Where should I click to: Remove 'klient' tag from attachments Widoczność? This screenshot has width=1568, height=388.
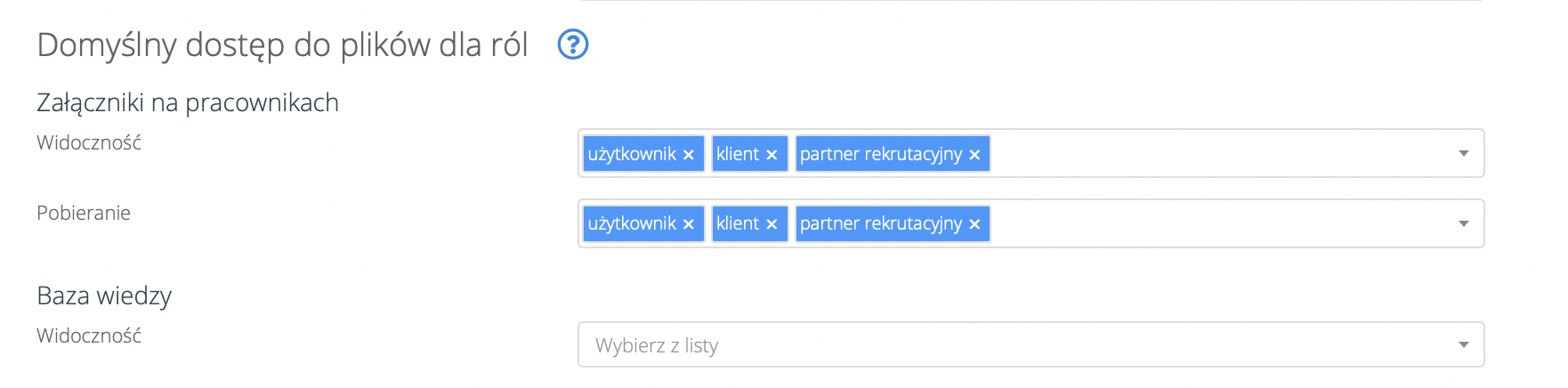click(772, 155)
